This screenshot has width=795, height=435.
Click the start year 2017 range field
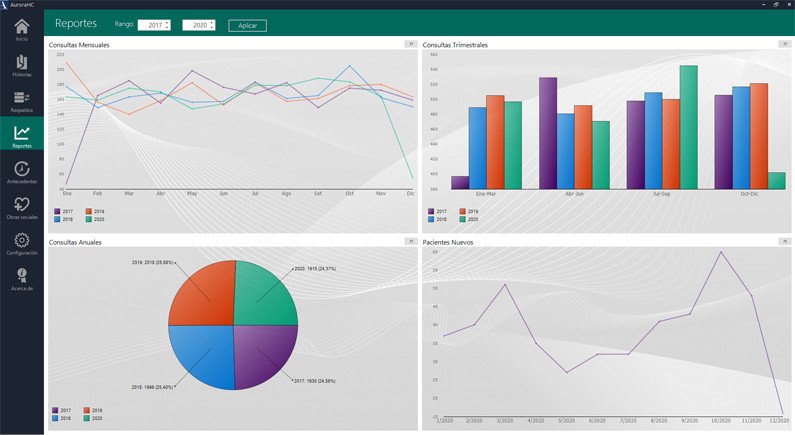click(151, 25)
